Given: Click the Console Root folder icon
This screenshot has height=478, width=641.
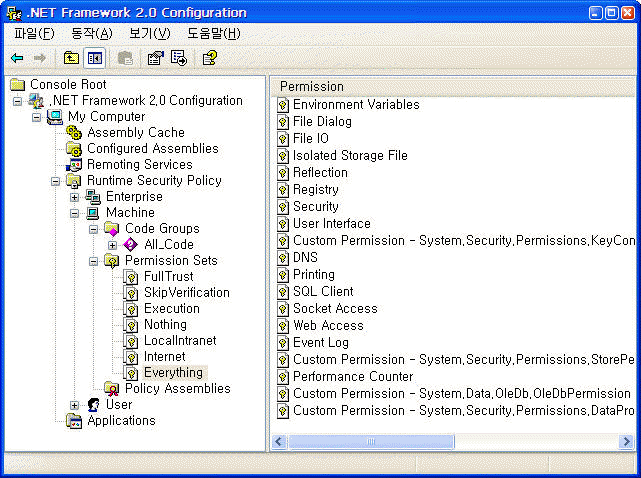Looking at the screenshot, I should pos(18,85).
